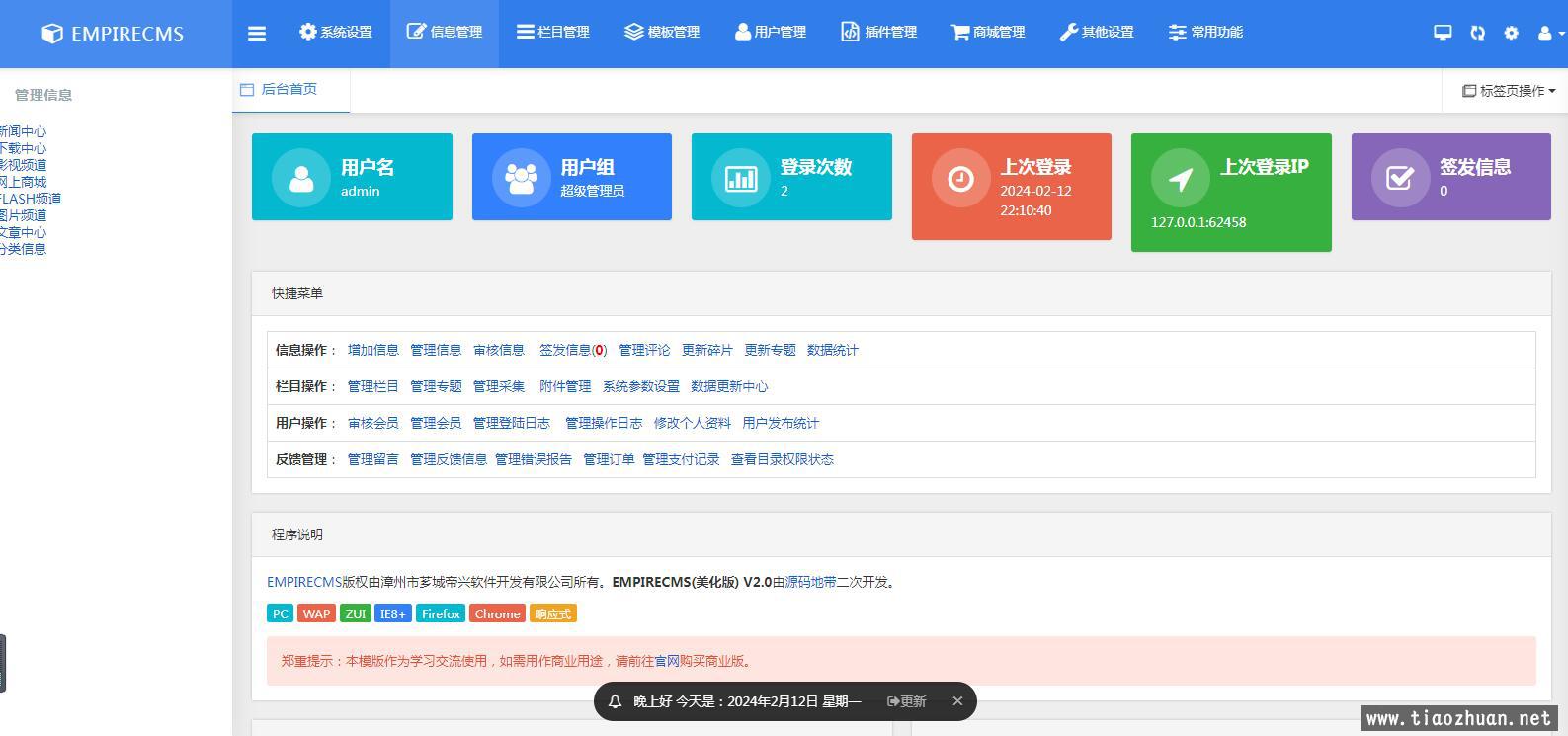Viewport: 1568px width, 736px height.
Task: Click the 查看目录权限状态 link
Action: tap(783, 459)
